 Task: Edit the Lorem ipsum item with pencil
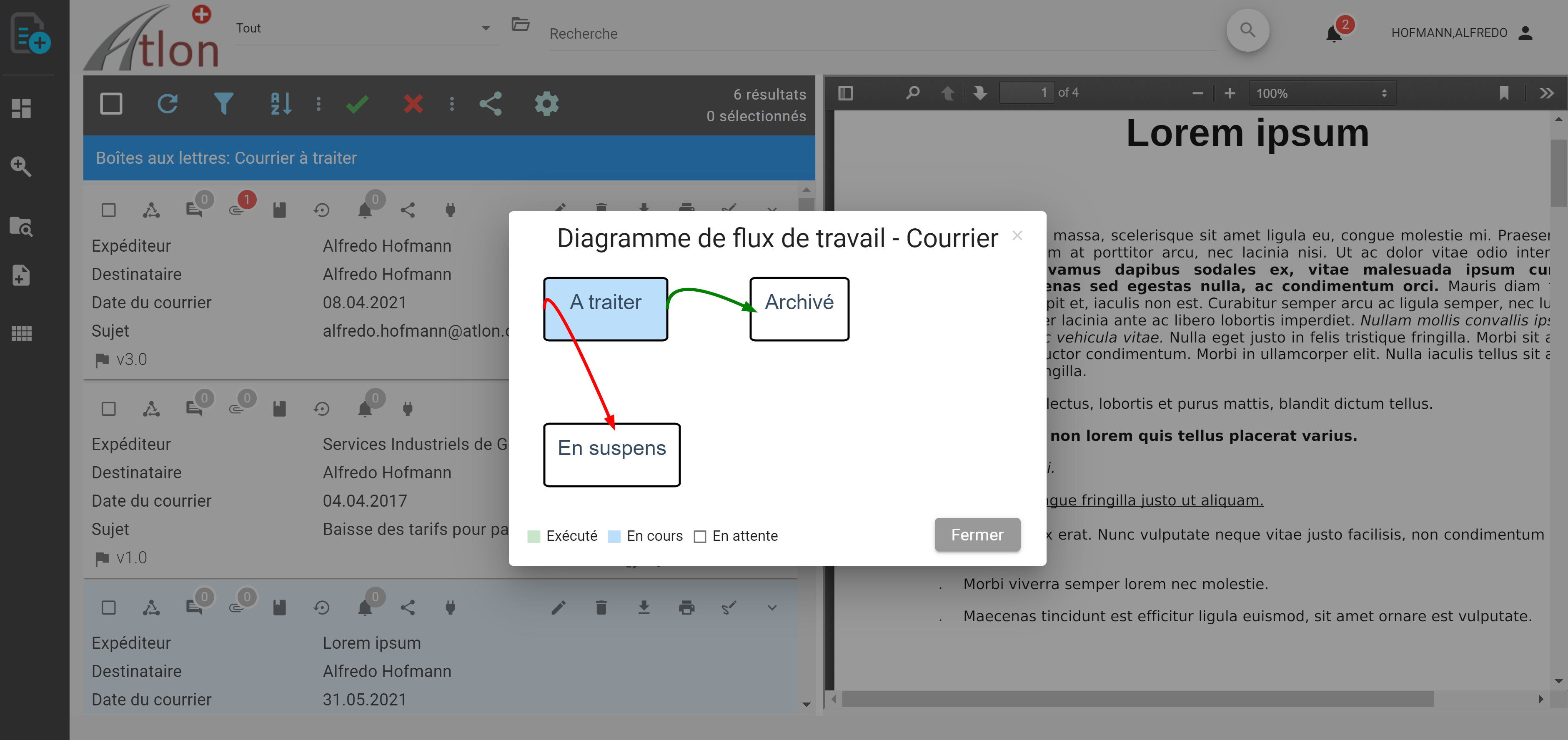559,608
